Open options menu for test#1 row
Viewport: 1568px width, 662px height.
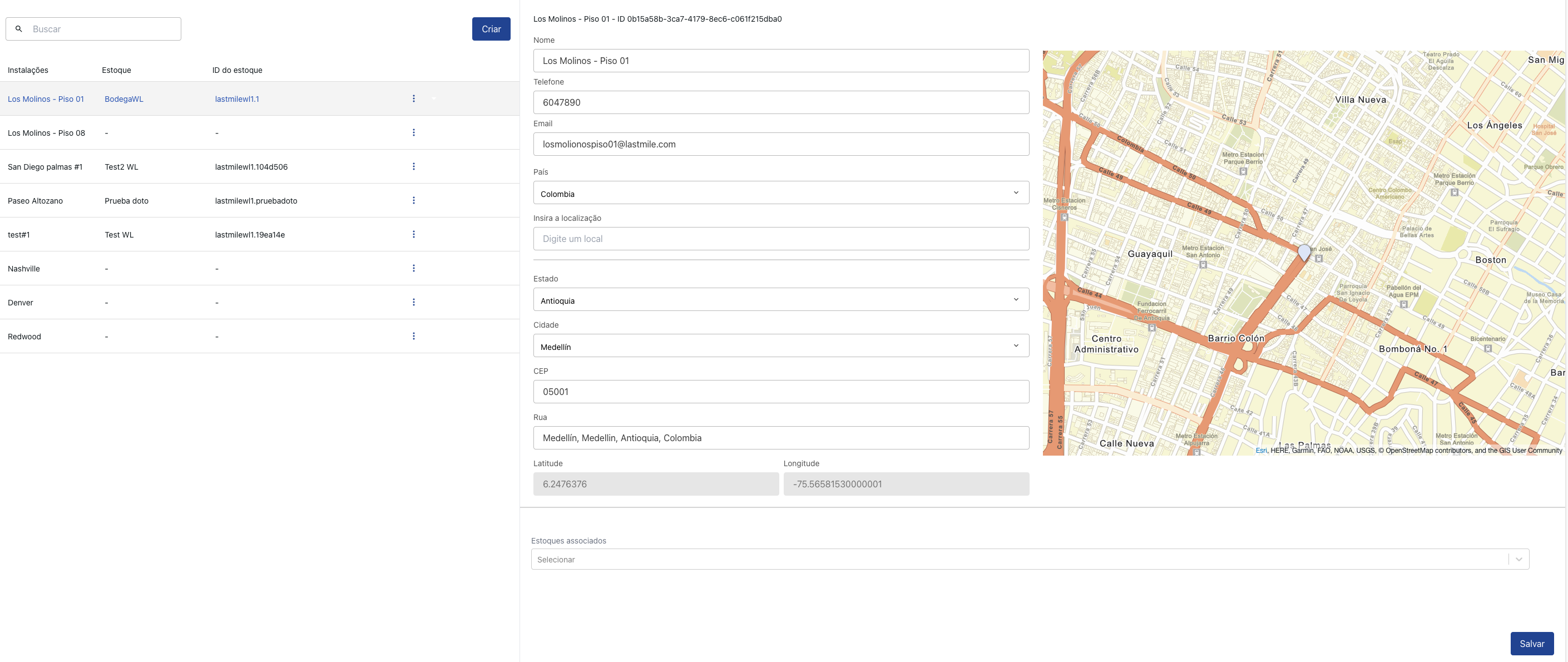(x=414, y=234)
